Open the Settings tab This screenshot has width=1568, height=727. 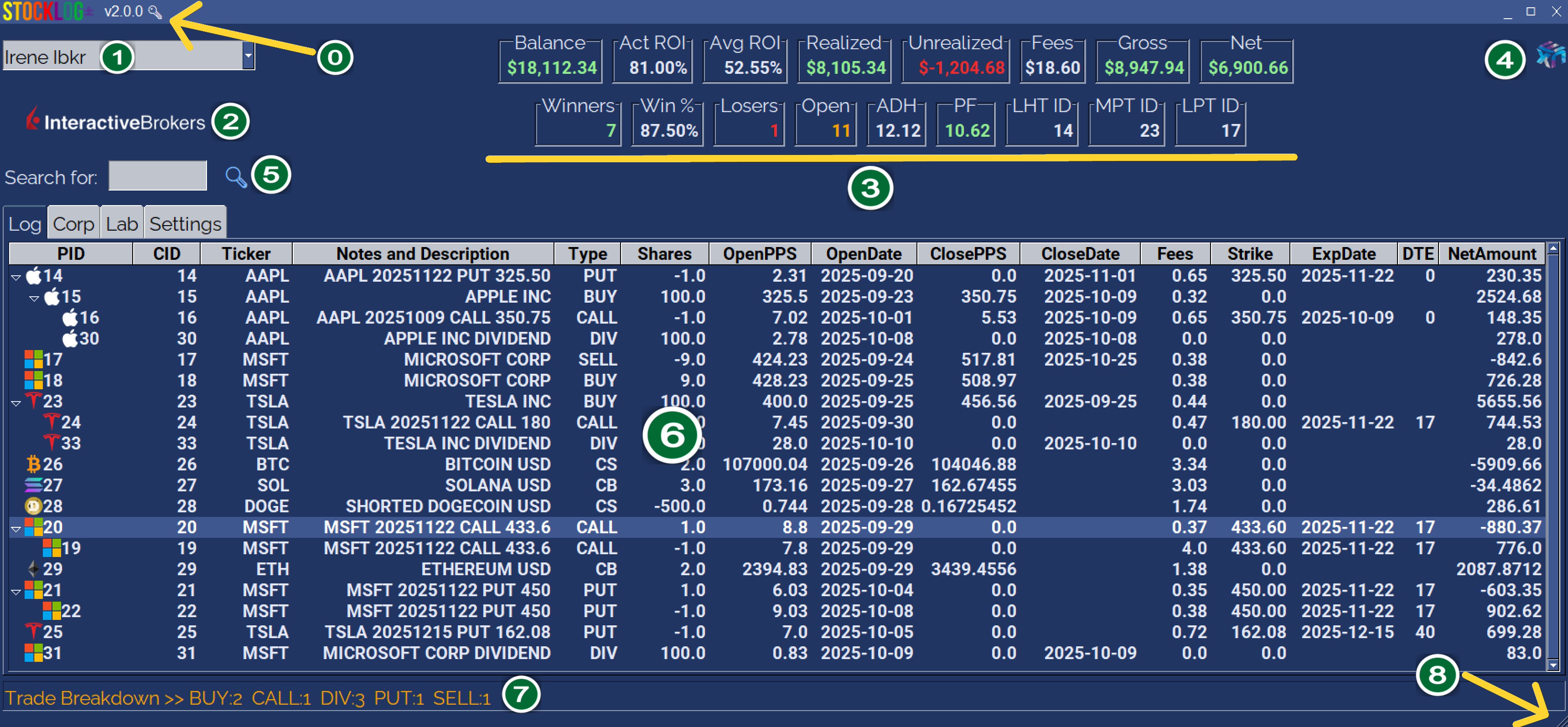pos(185,224)
